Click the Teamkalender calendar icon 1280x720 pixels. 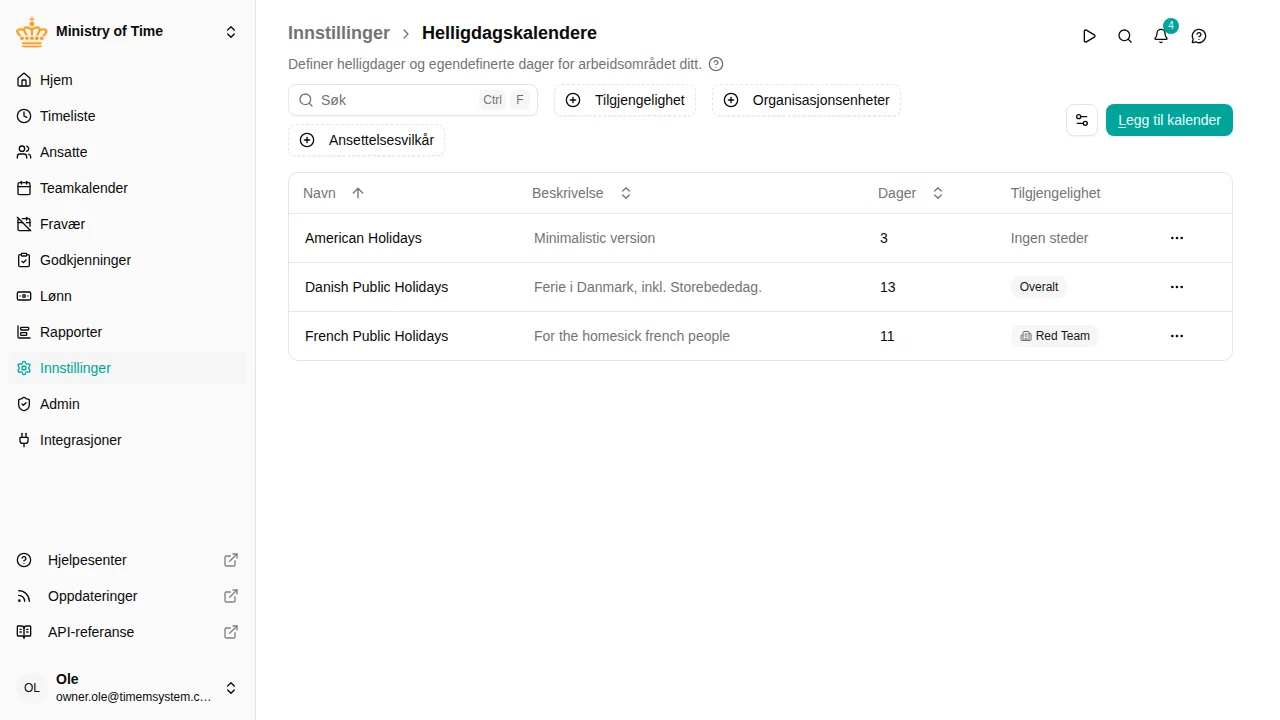pos(24,188)
